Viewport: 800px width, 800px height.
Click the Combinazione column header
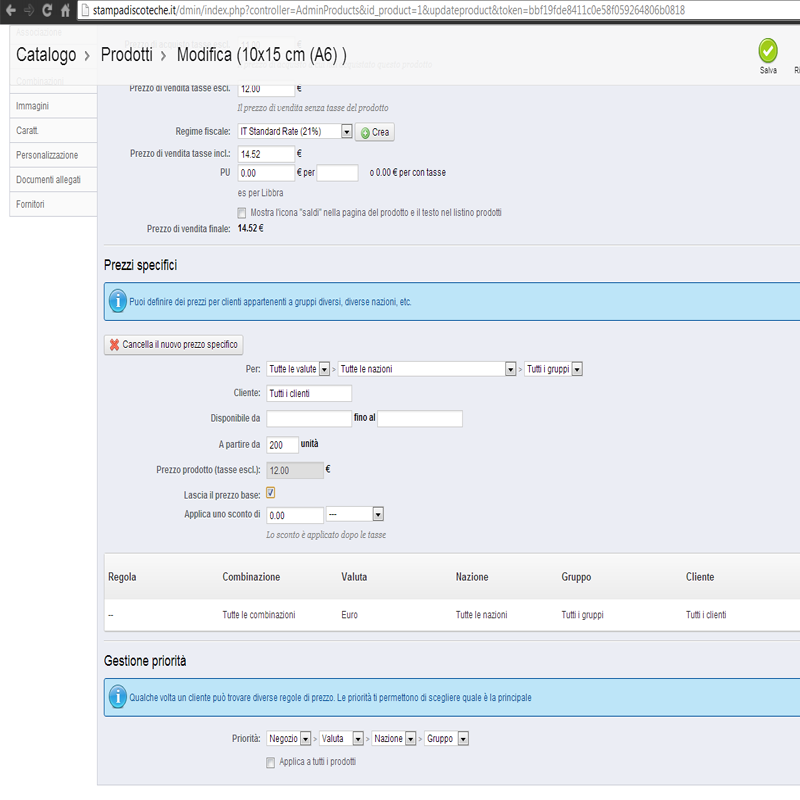(x=251, y=577)
